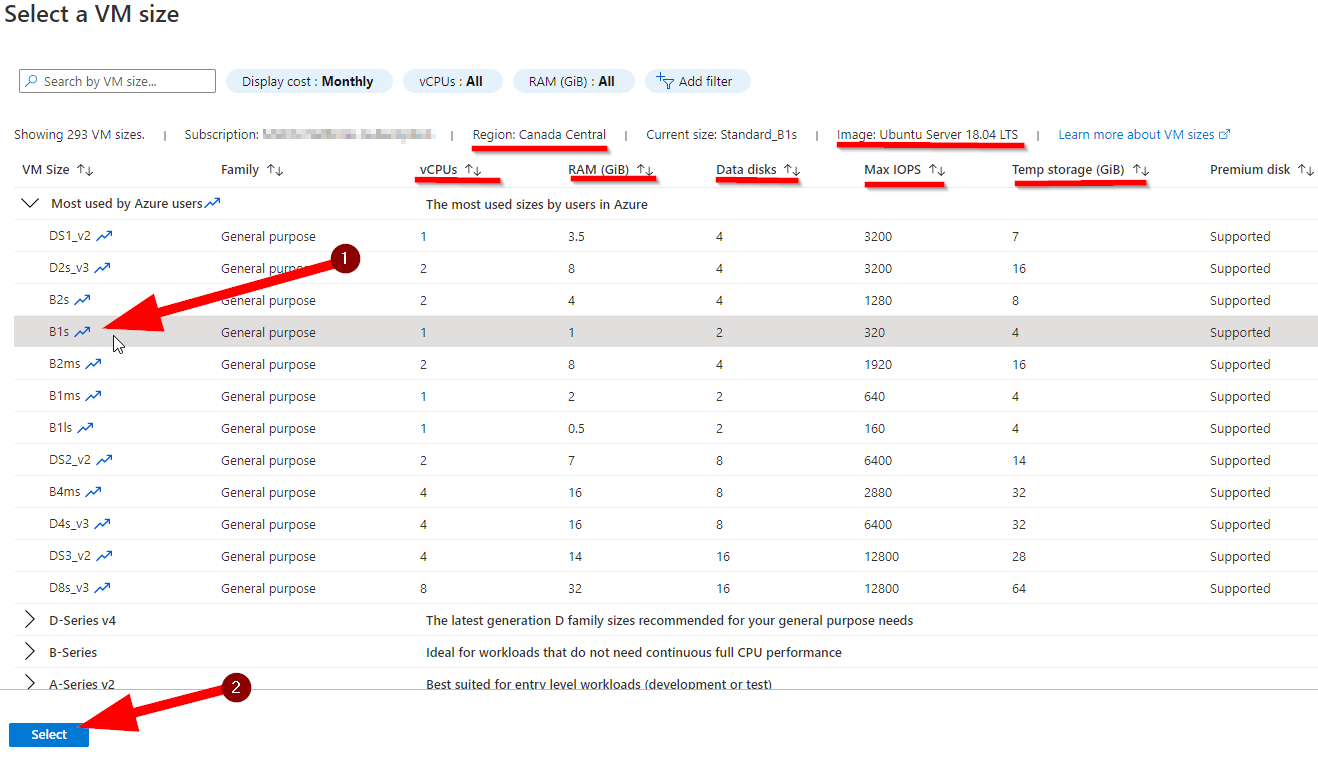Select the D8s_v3 size row
This screenshot has height=759, width=1318.
point(666,588)
